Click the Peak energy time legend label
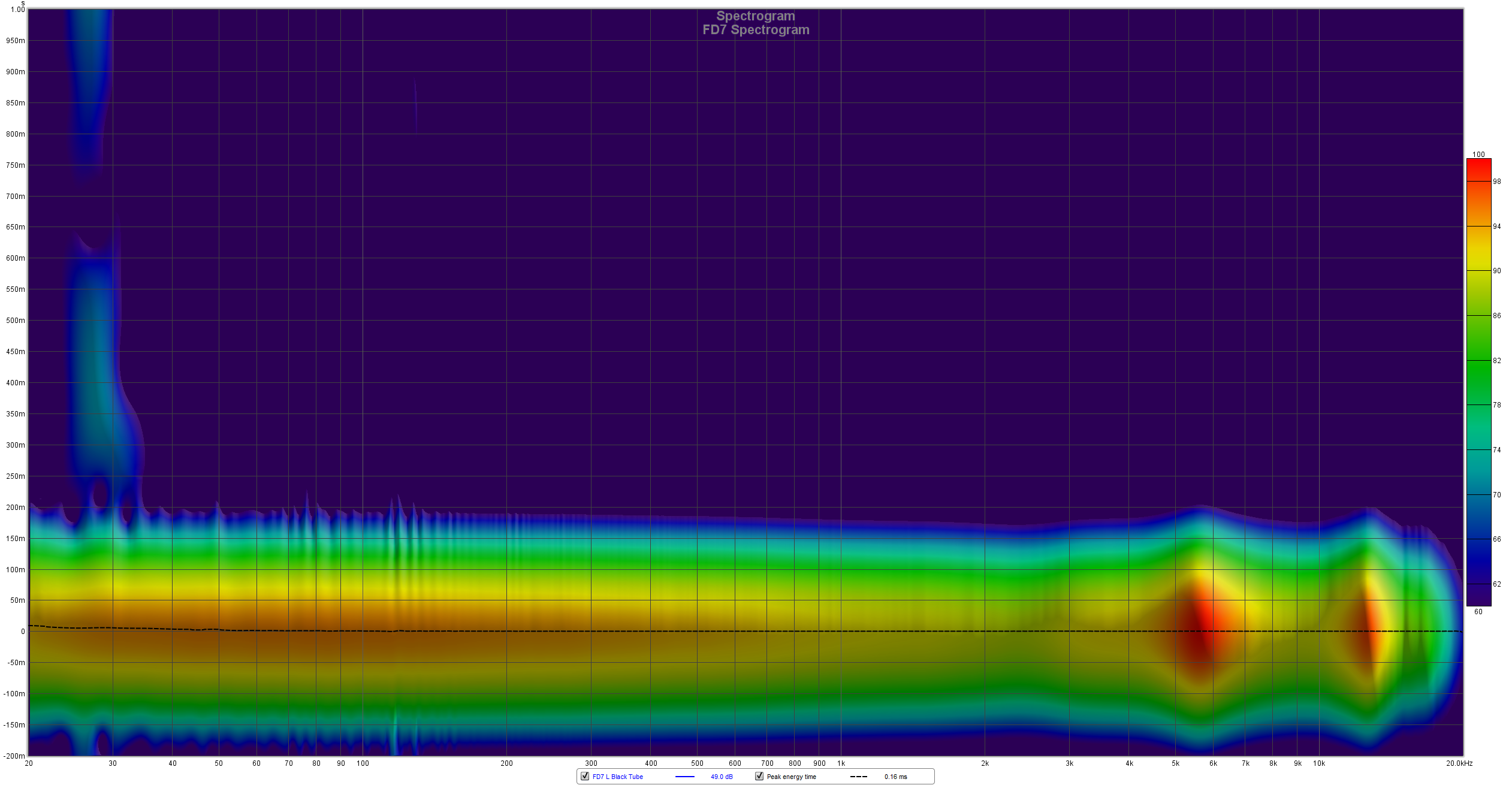Screen dimensions: 1512x785 tap(791, 777)
